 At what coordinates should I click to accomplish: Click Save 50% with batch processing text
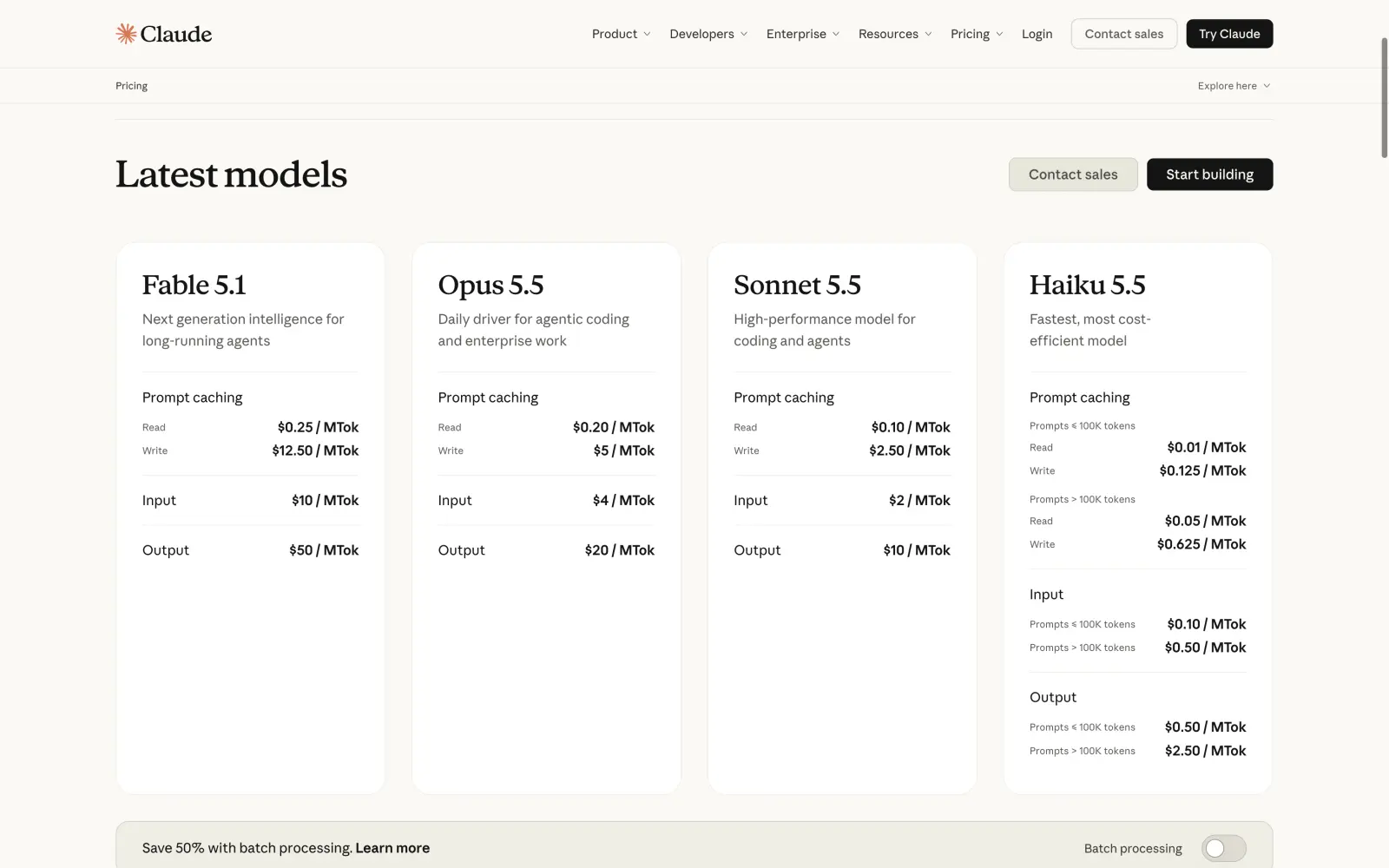pos(247,848)
